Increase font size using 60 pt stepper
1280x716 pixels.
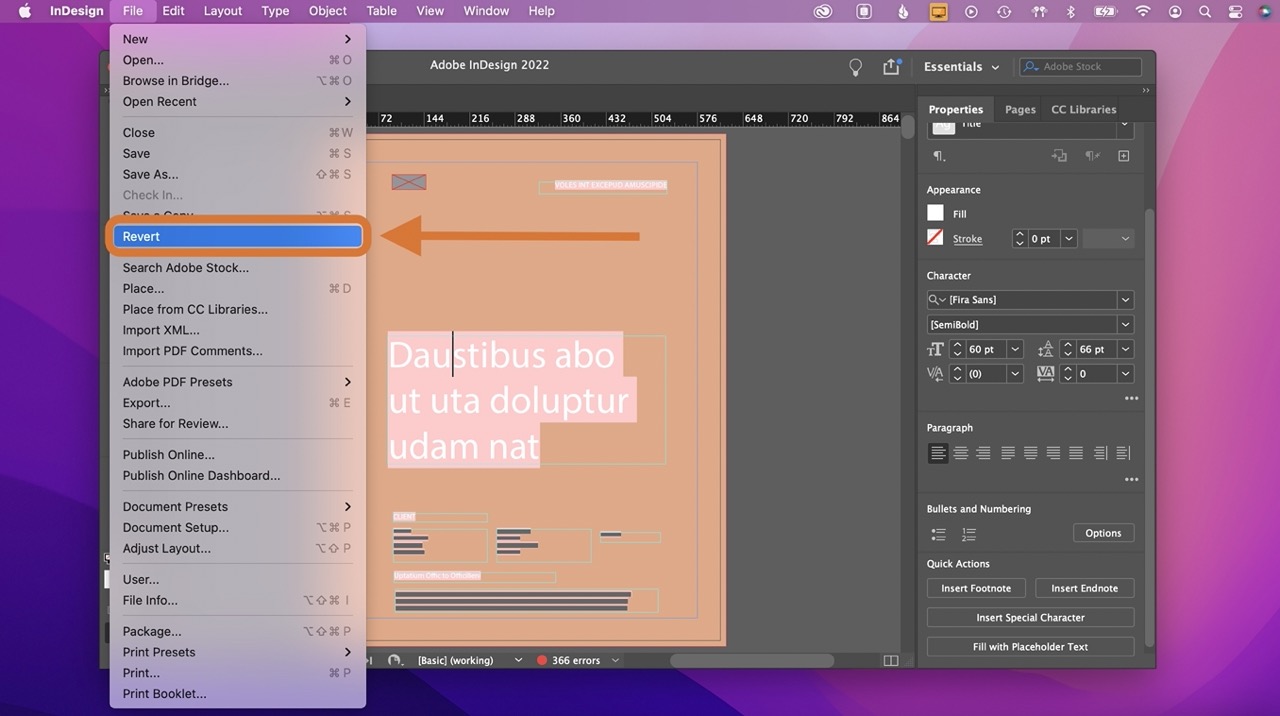[x=957, y=345]
